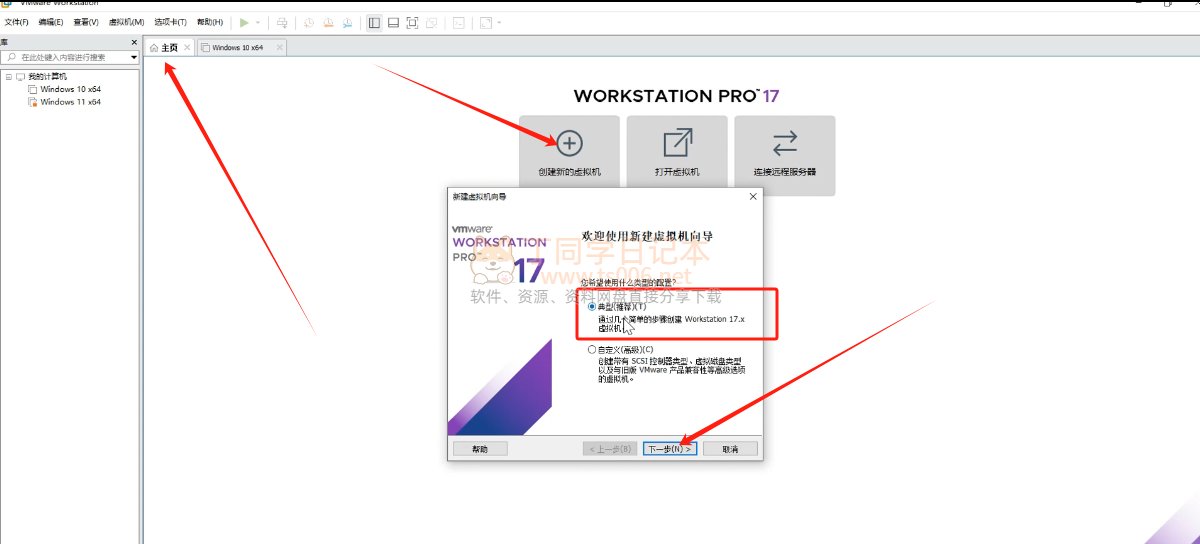Viewport: 1200px width, 544px height.
Task: Open the 帮助(H) menu
Action: (x=210, y=22)
